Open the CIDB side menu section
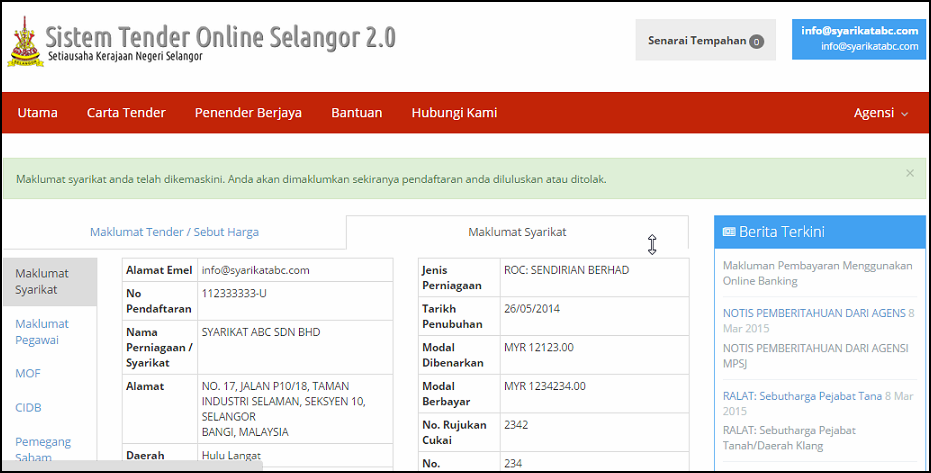 [30, 408]
